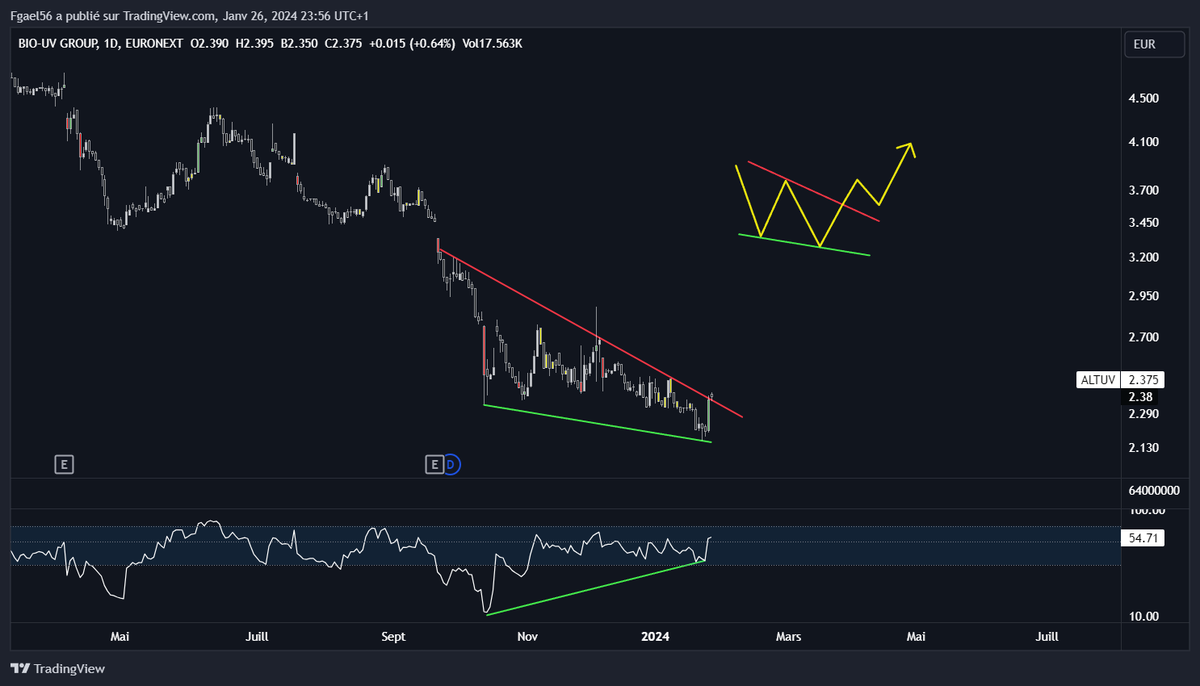Image resolution: width=1200 pixels, height=686 pixels.
Task: Select the green RSI divergence trendline
Action: pos(596,587)
